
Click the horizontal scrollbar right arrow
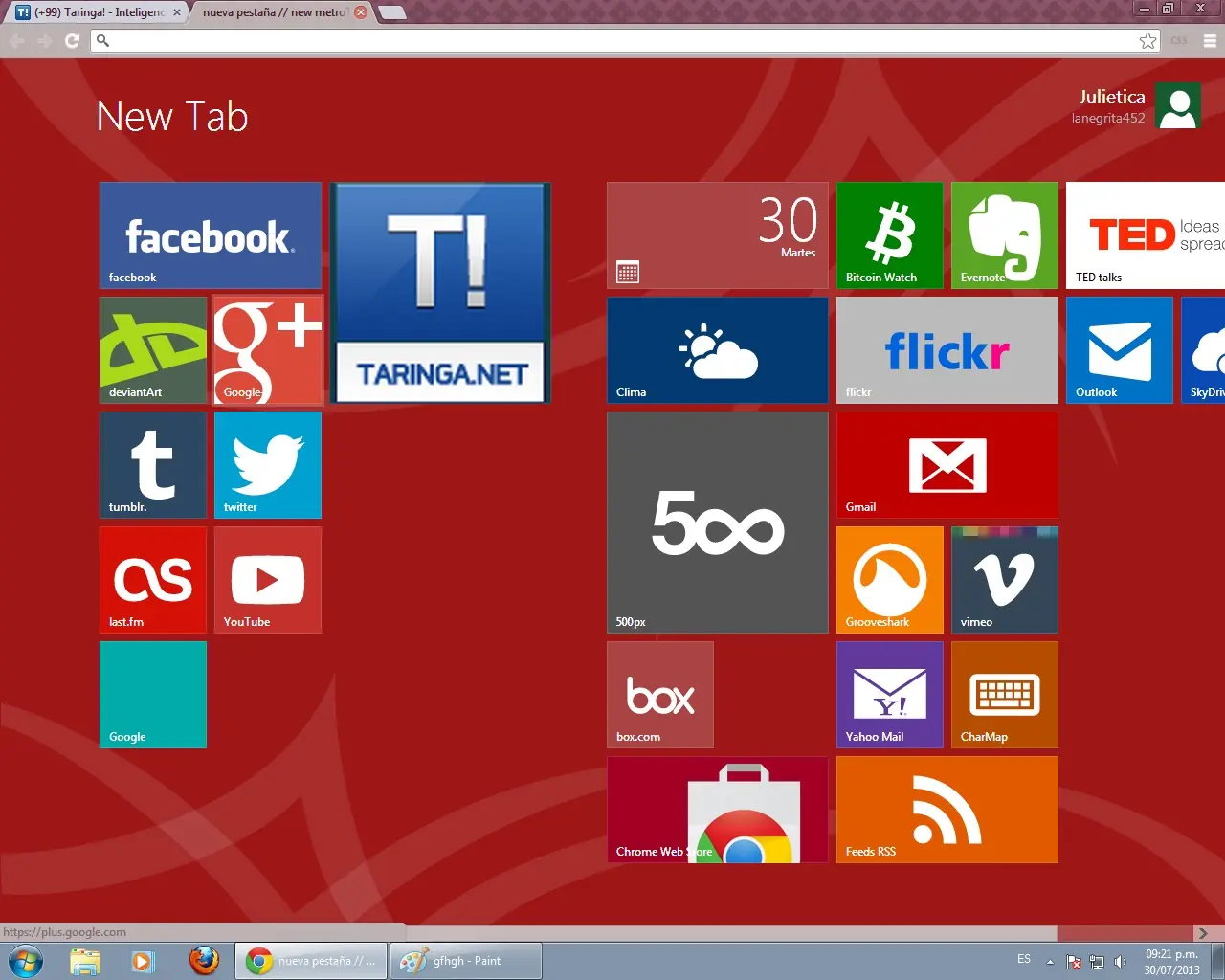pyautogui.click(x=1203, y=933)
